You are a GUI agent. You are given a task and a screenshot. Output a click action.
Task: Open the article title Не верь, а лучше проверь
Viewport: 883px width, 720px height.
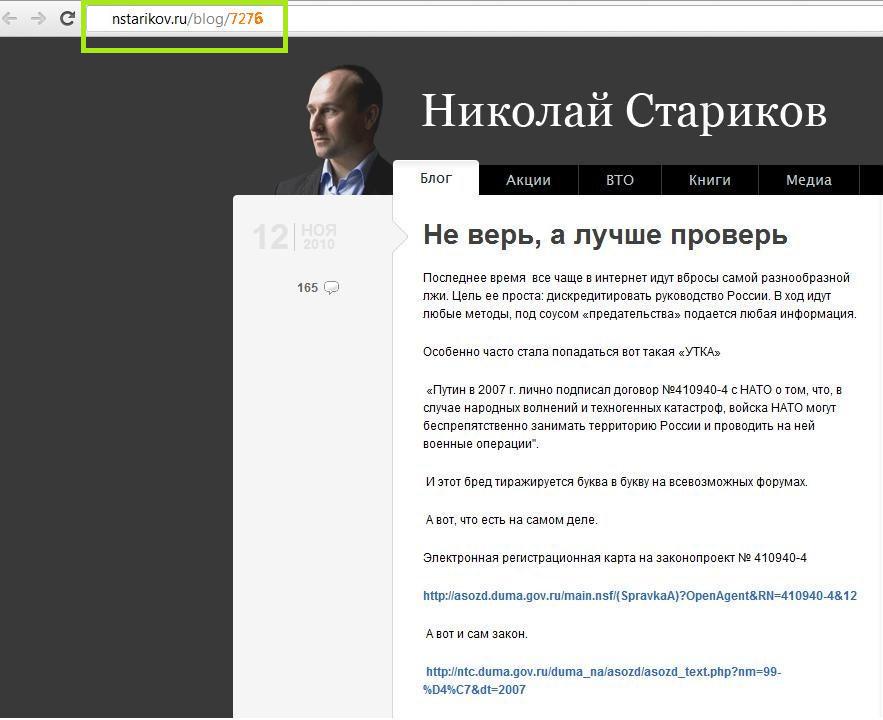point(605,235)
